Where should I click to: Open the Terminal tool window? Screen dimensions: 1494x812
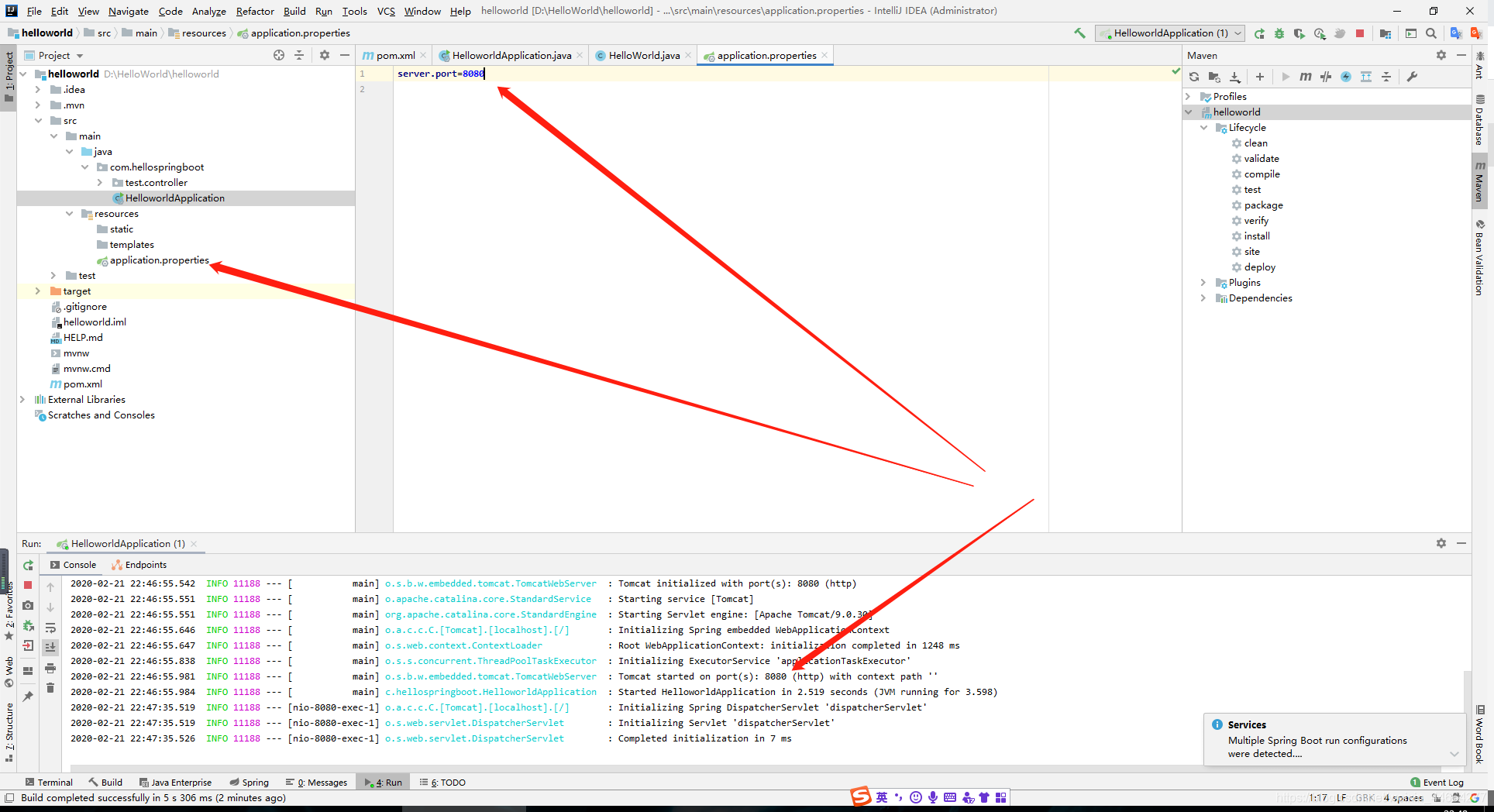49,783
